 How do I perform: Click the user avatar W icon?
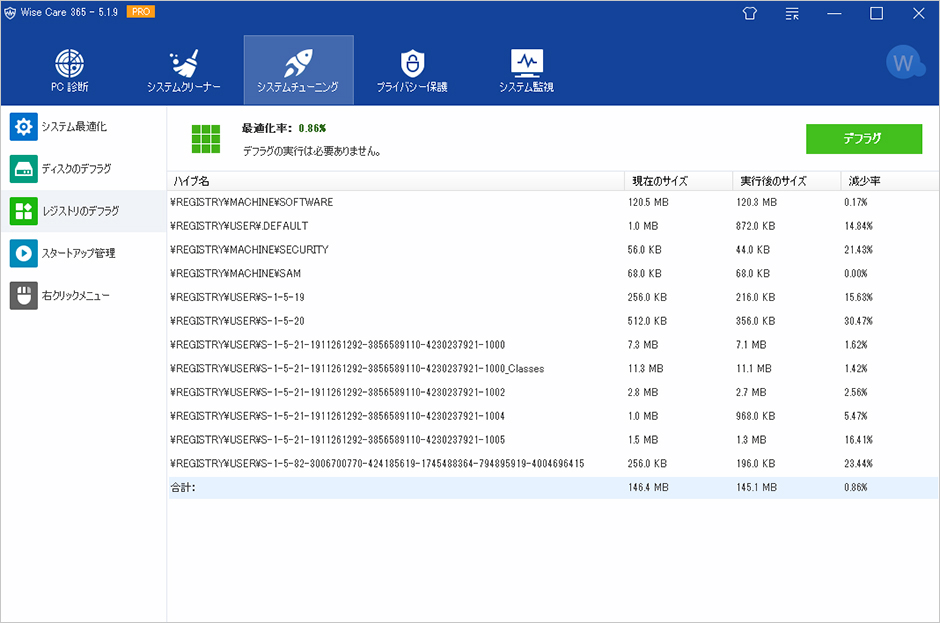click(903, 62)
